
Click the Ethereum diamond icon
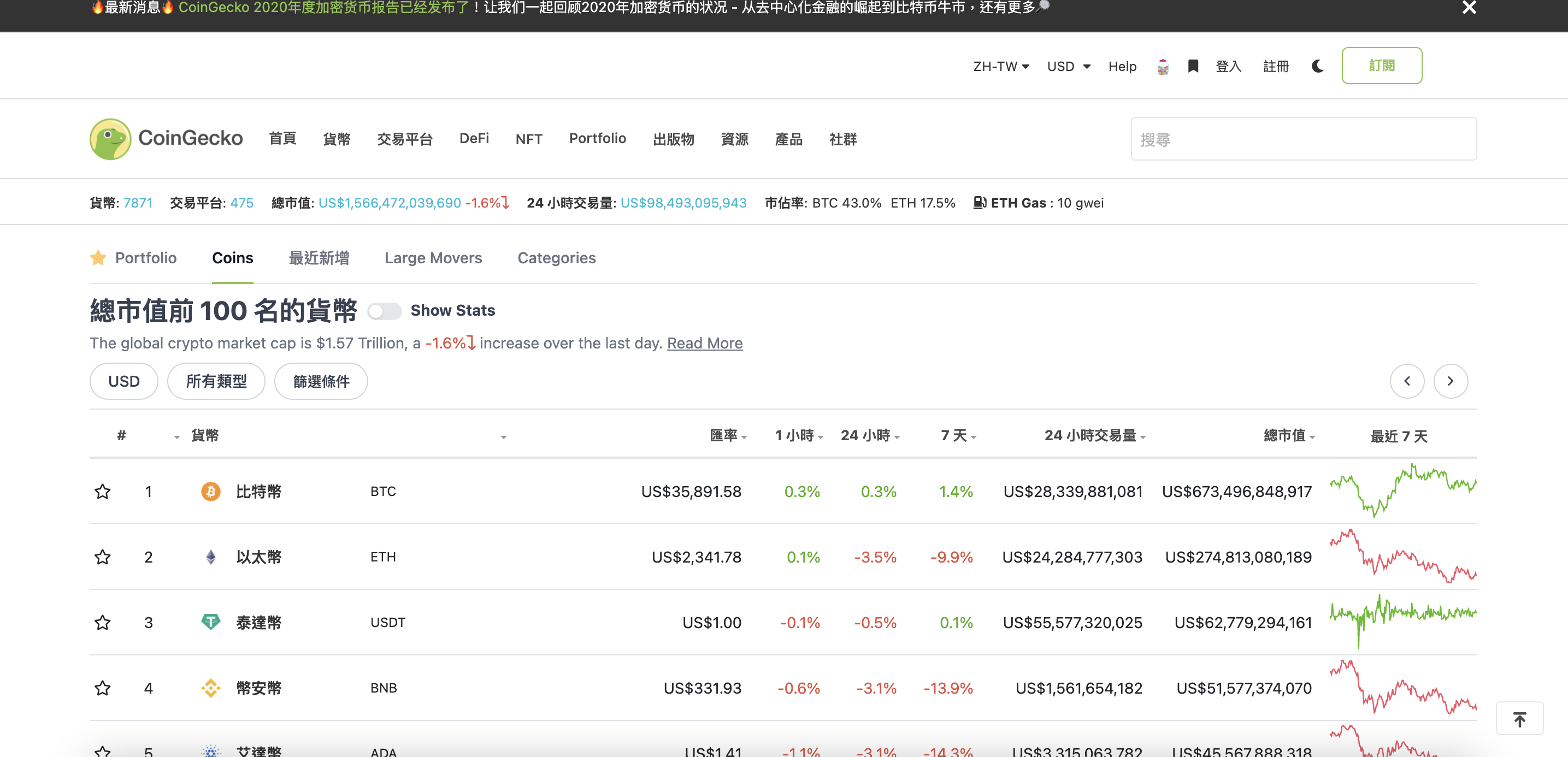210,557
